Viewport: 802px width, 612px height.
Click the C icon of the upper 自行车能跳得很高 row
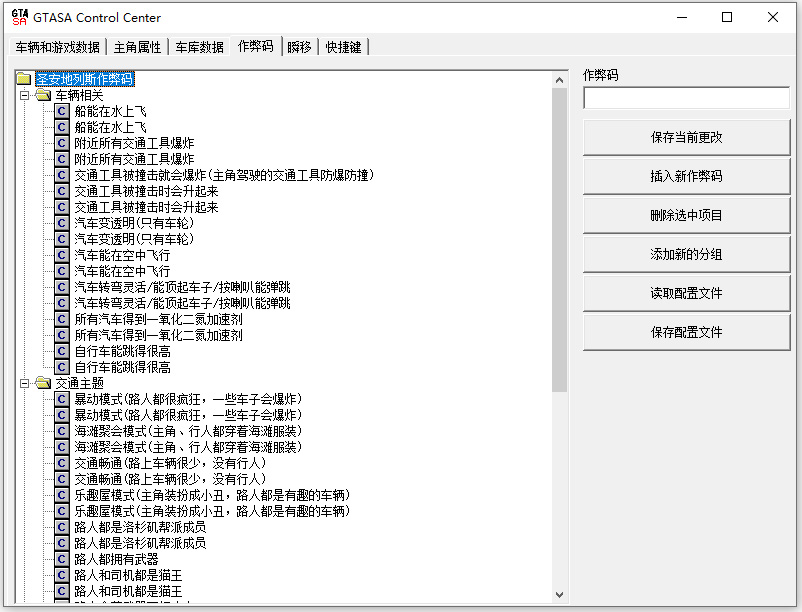coord(62,351)
